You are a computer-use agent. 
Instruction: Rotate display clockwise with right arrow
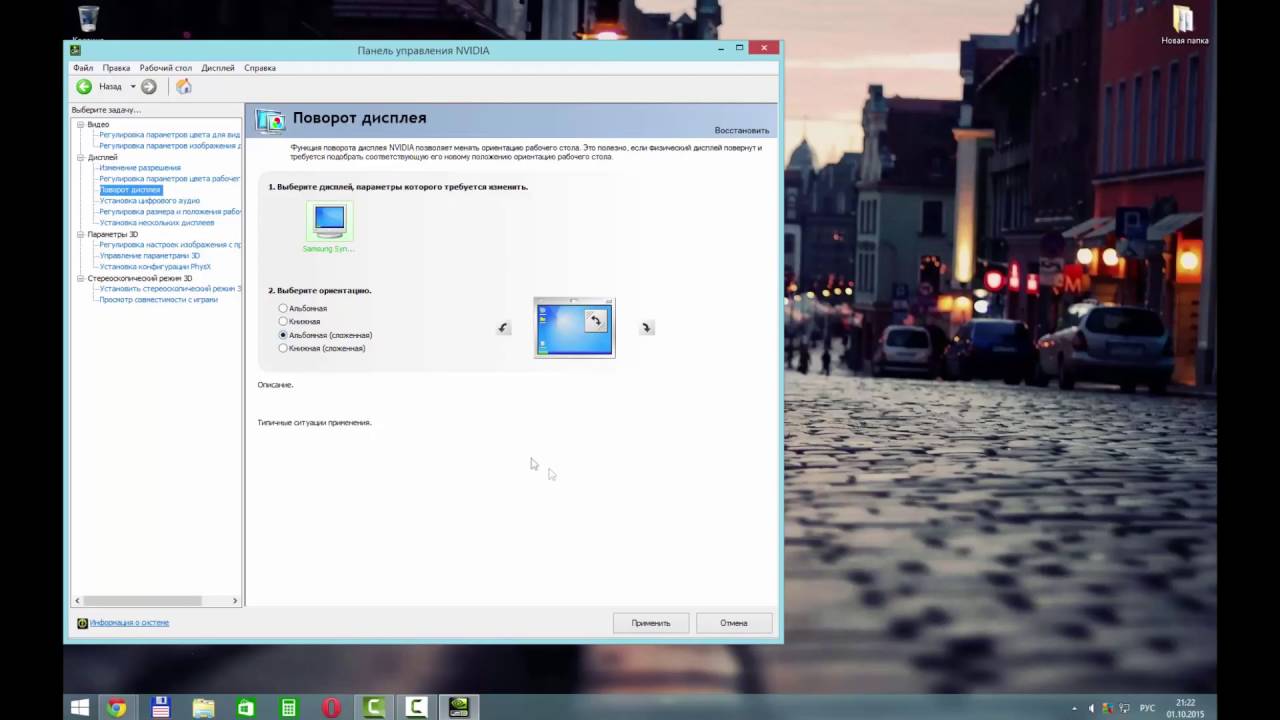coord(646,328)
